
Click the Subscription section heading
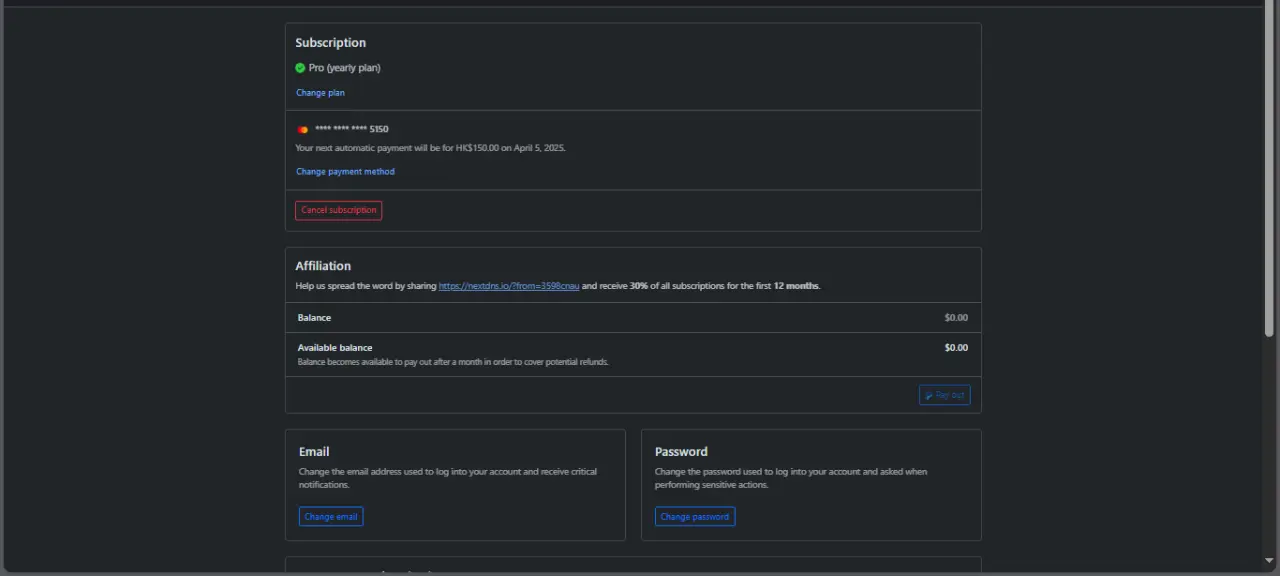click(x=331, y=43)
